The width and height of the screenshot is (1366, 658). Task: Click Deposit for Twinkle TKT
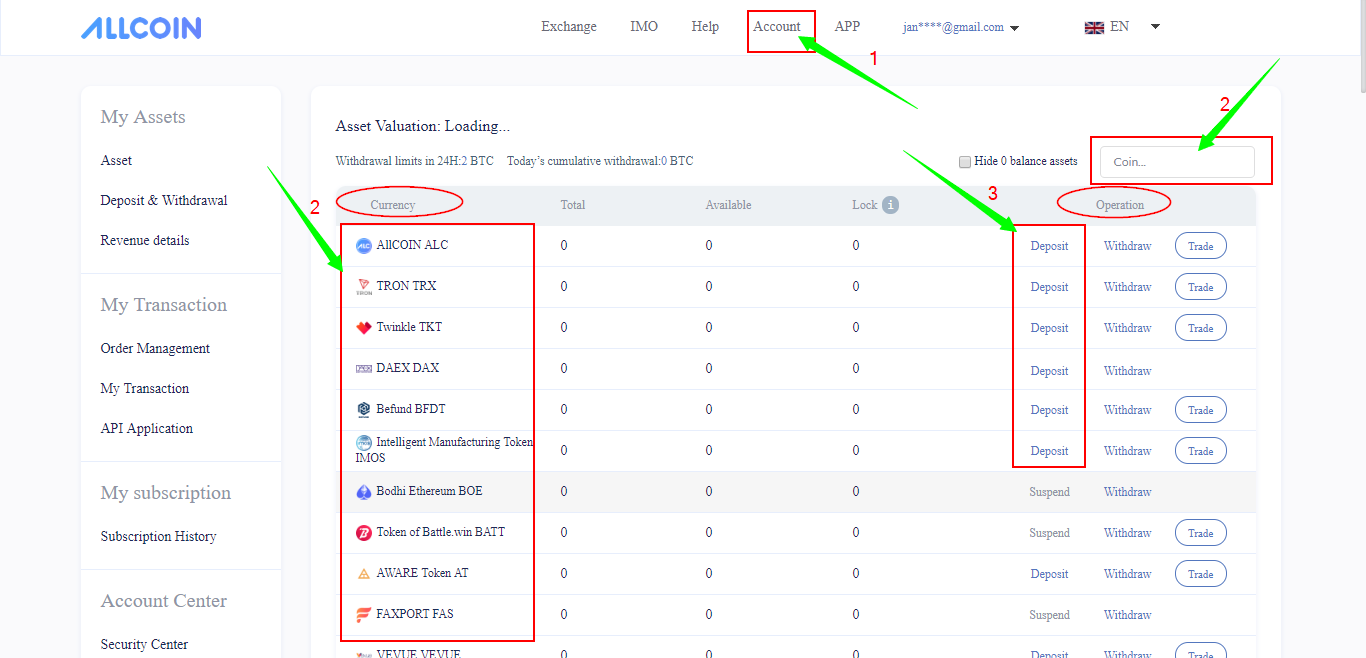pyautogui.click(x=1050, y=328)
